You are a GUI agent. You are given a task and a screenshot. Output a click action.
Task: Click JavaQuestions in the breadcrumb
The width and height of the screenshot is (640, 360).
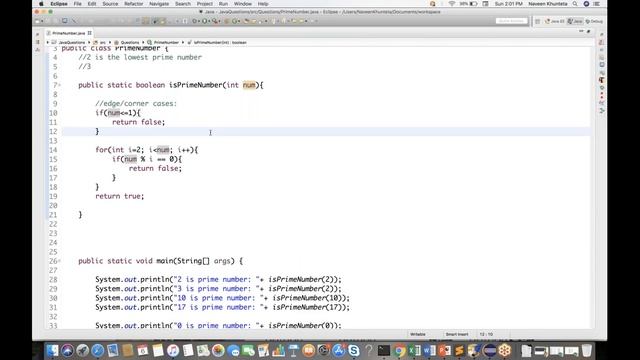71,42
